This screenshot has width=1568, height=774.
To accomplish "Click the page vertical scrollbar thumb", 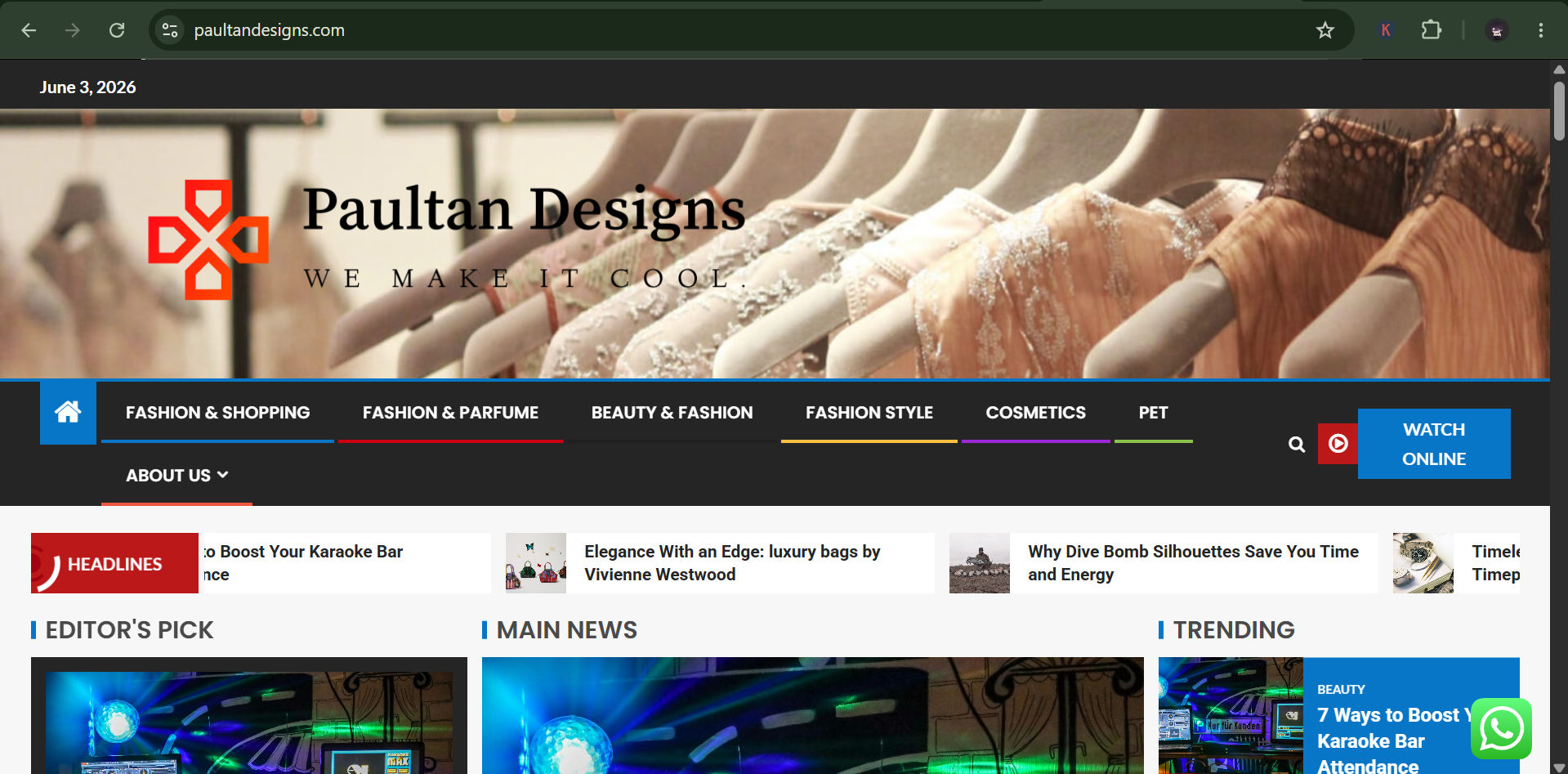I will click(x=1559, y=110).
